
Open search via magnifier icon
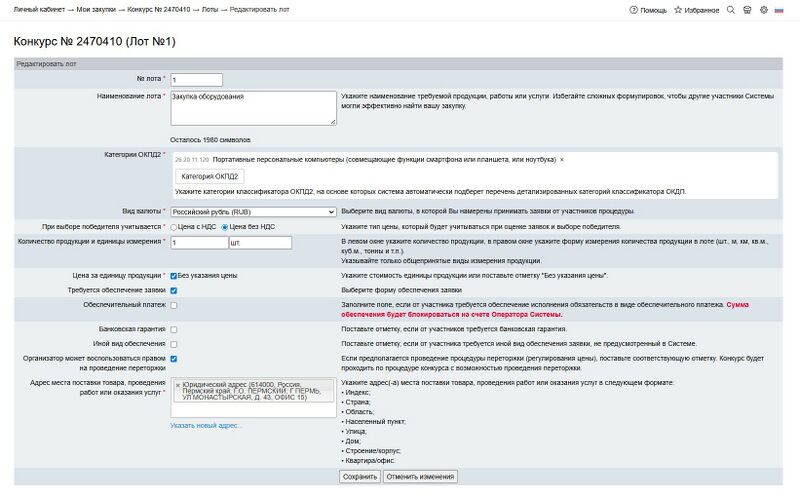point(731,9)
